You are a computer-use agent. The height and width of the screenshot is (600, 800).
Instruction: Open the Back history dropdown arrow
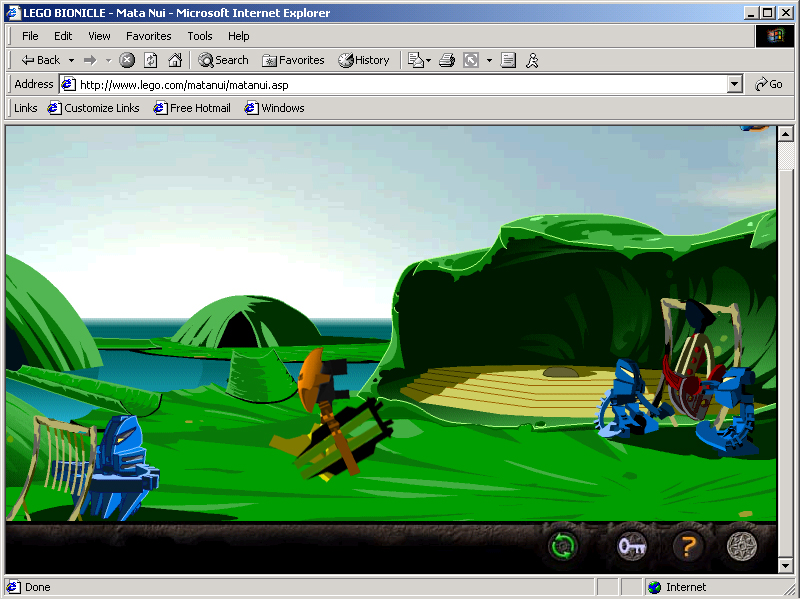coord(71,60)
